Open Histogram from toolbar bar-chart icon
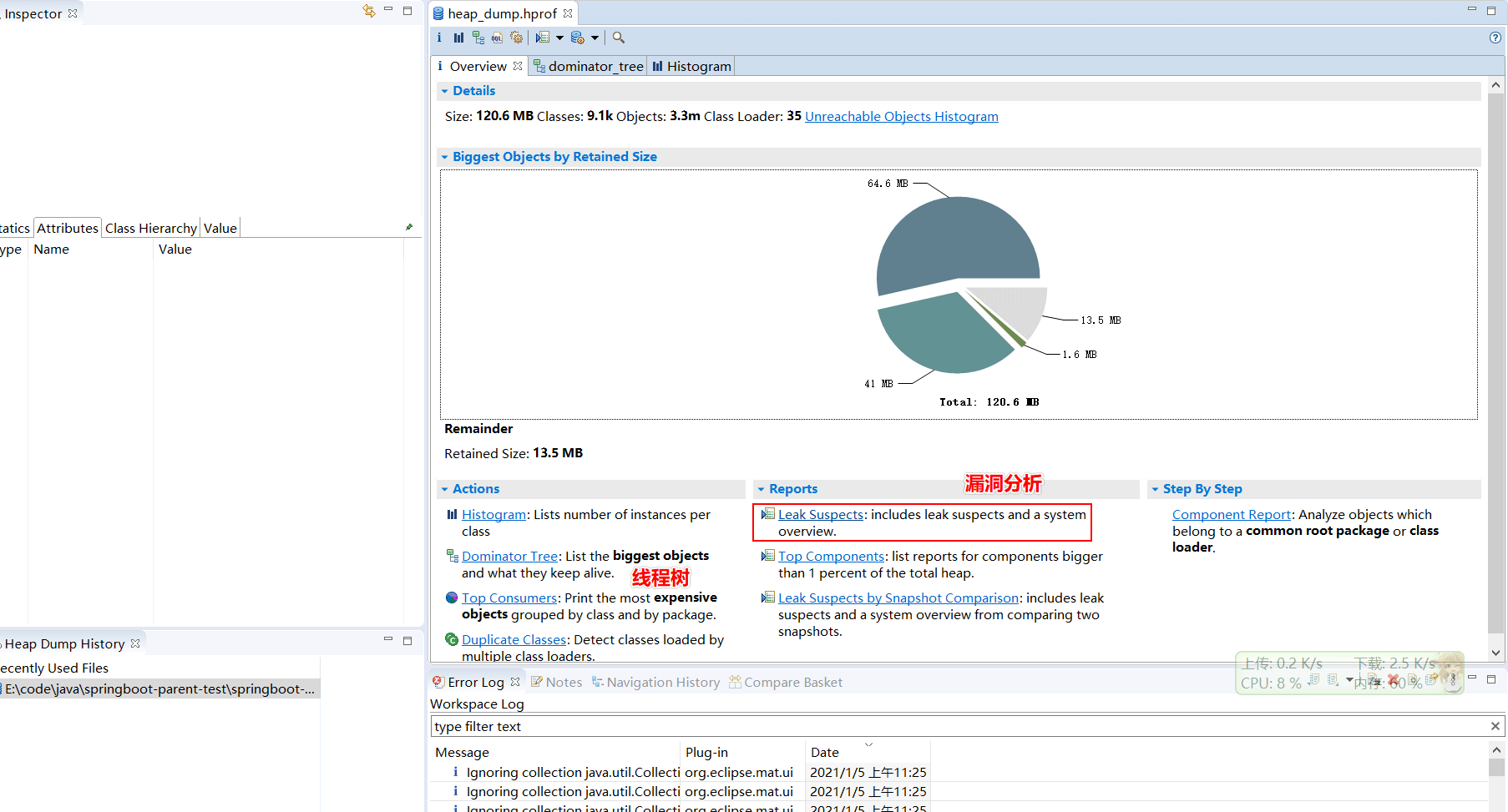The width and height of the screenshot is (1508, 812). (x=458, y=38)
